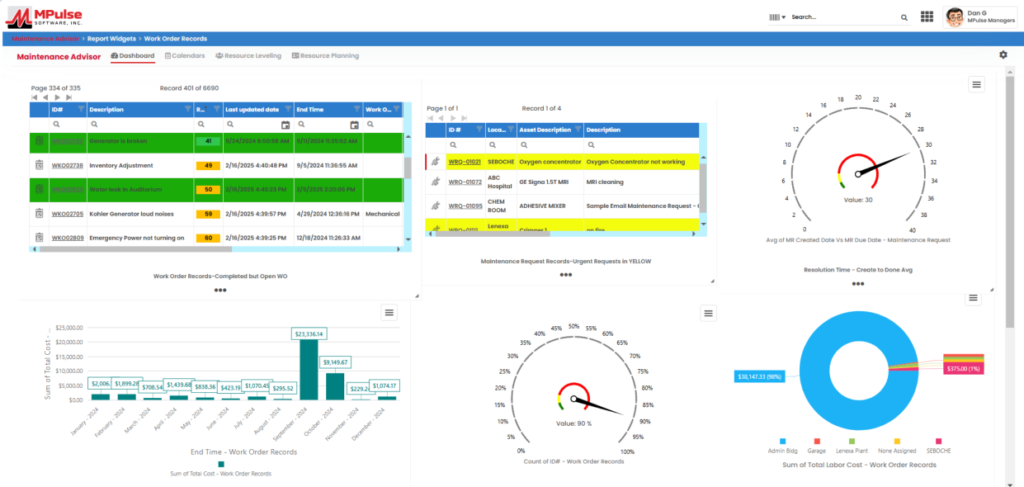Image resolution: width=1024 pixels, height=487 pixels.
Task: Click the top Search input field
Action: tap(844, 18)
